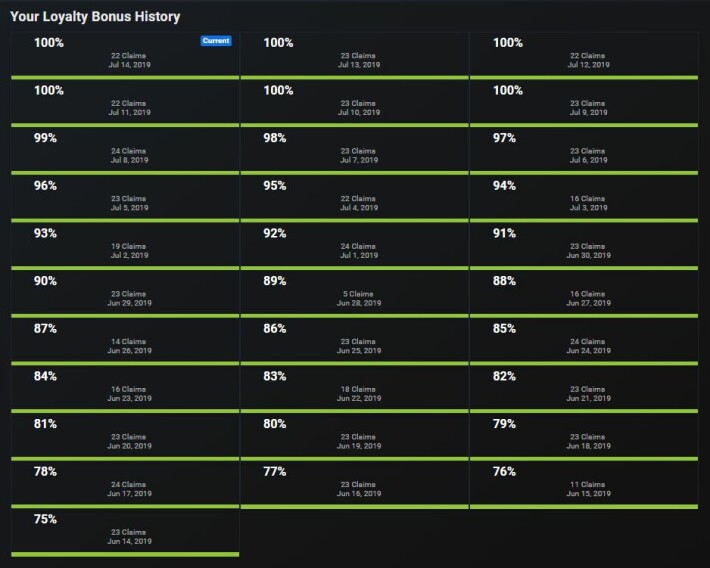710x568 pixels.
Task: Select the 75% card dated Jun 14
Action: 125,532
